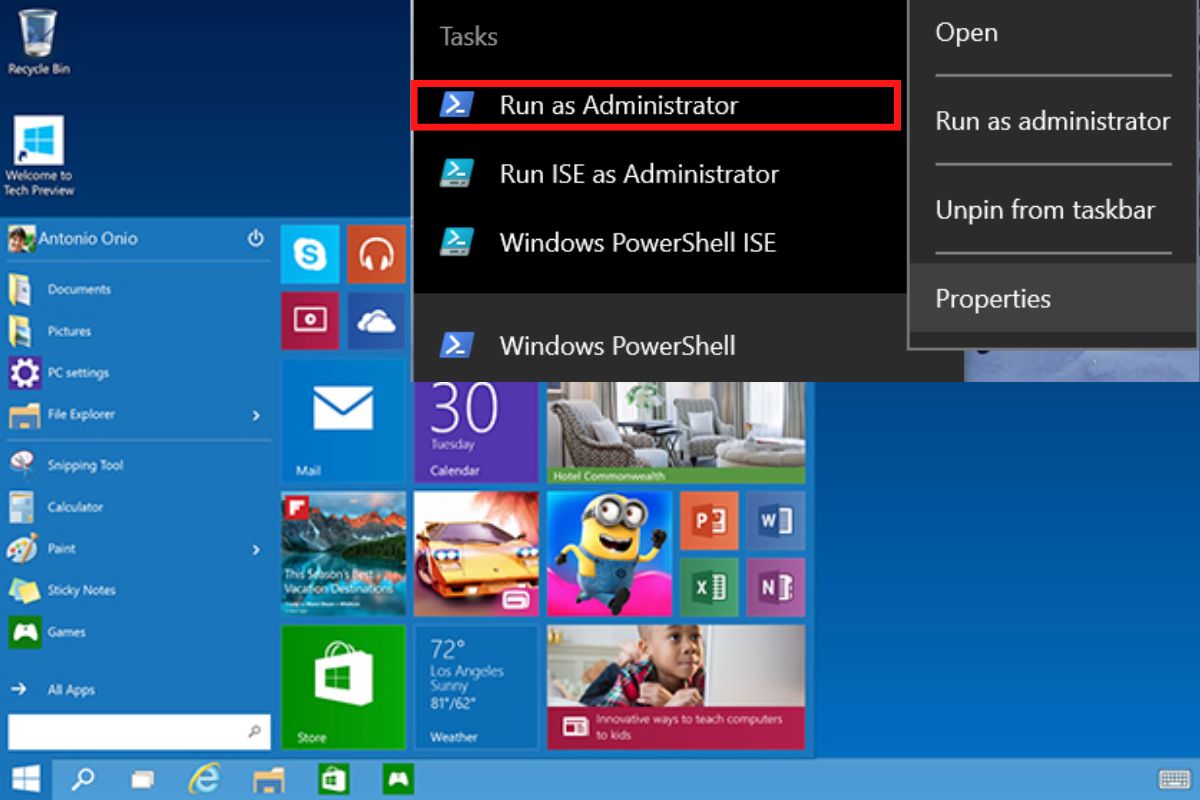The width and height of the screenshot is (1200, 800).
Task: Launch OneNote from its tile
Action: tap(775, 586)
